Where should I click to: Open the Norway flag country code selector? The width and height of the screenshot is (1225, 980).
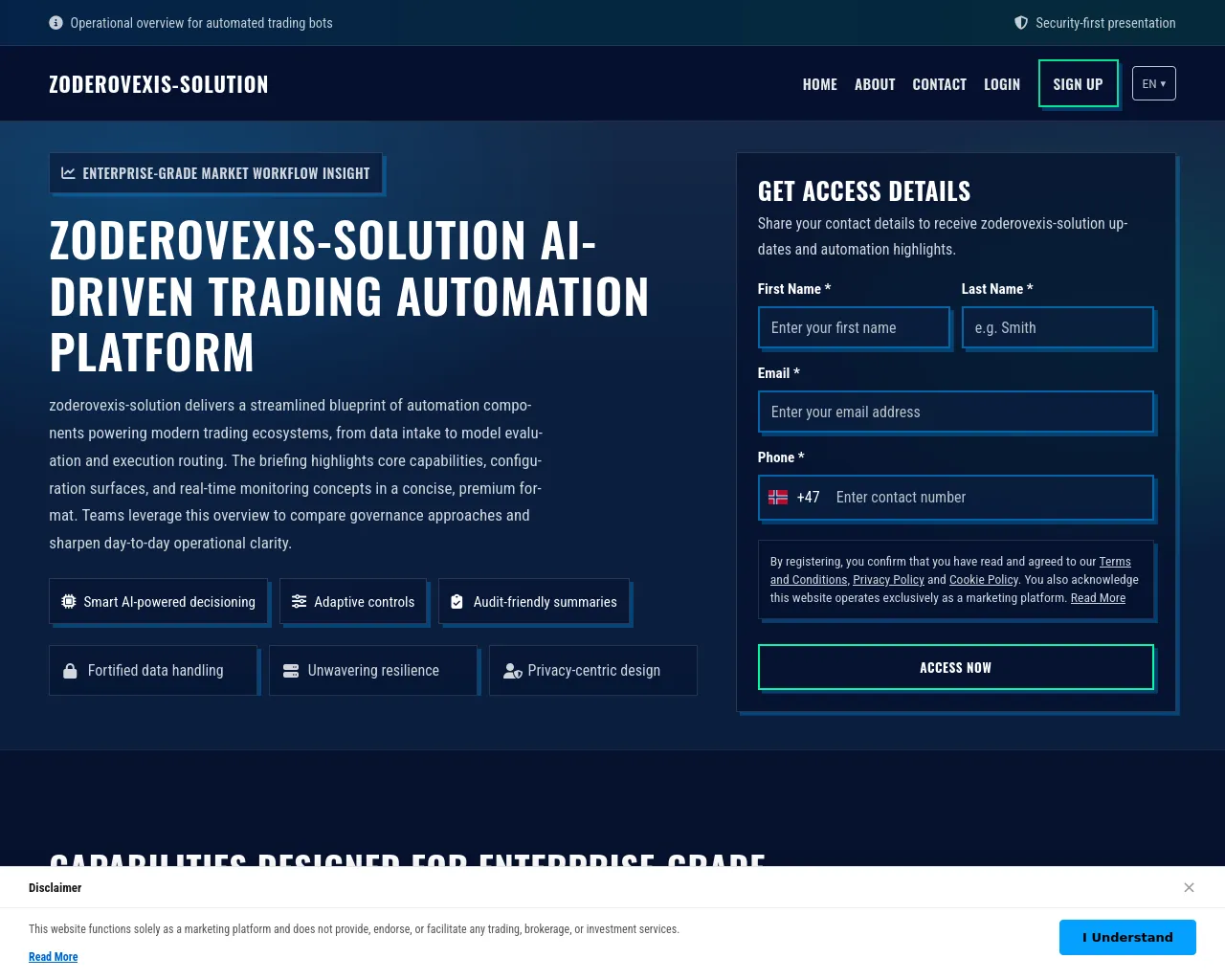(793, 498)
